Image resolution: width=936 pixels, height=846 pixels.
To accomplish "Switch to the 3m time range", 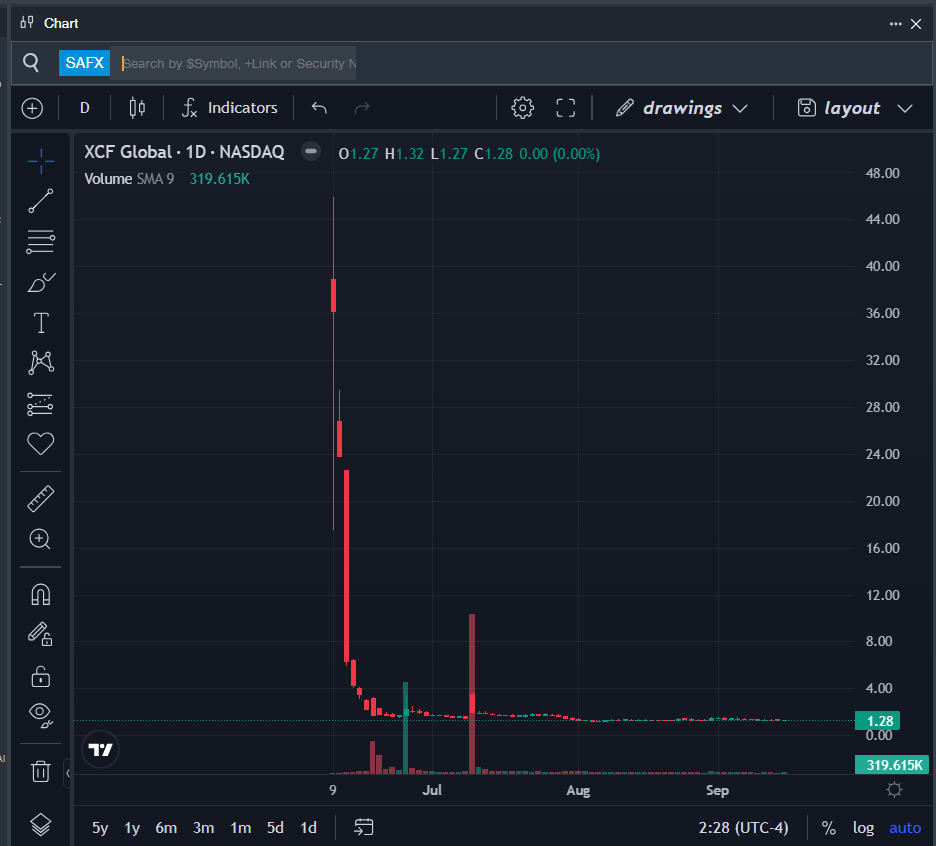I will coord(203,827).
